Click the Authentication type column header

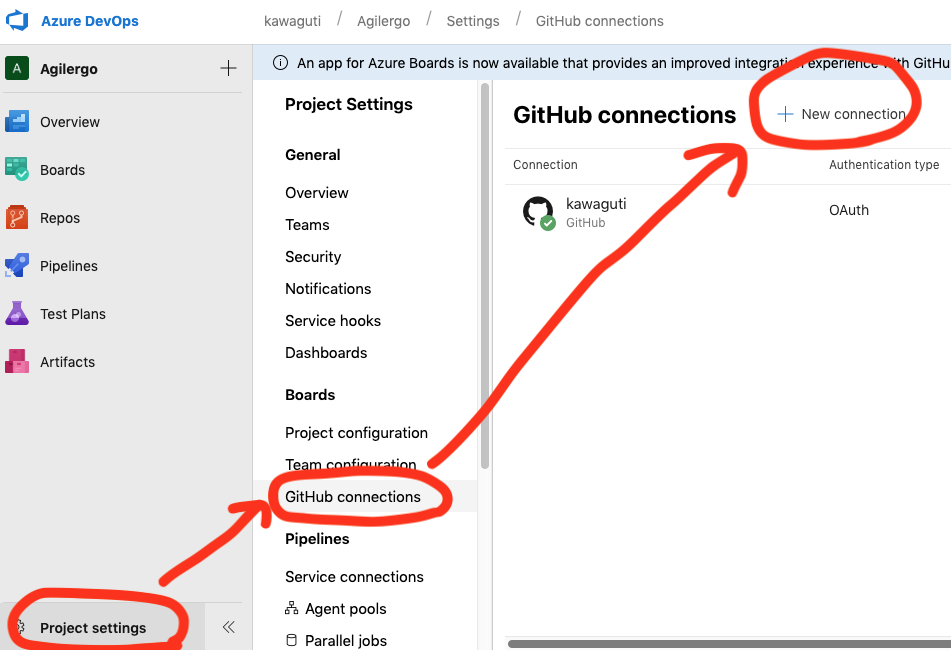(x=884, y=165)
